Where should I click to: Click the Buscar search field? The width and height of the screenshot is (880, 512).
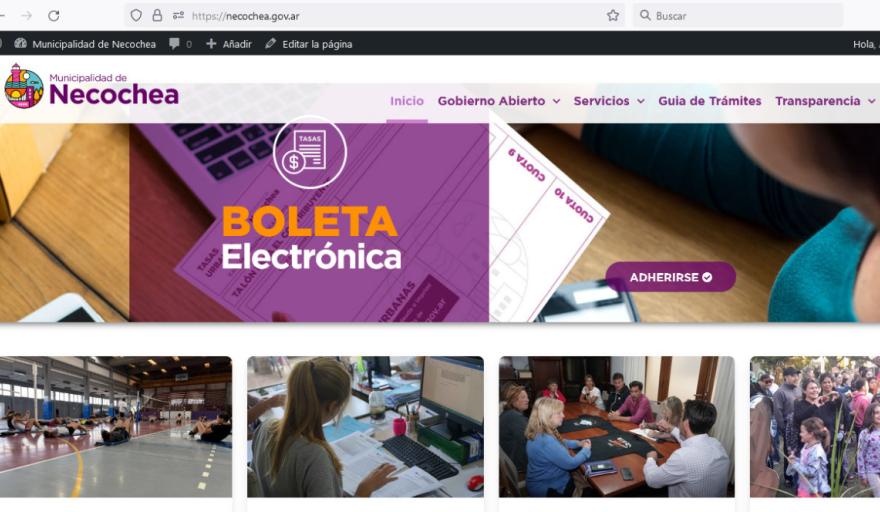point(738,16)
